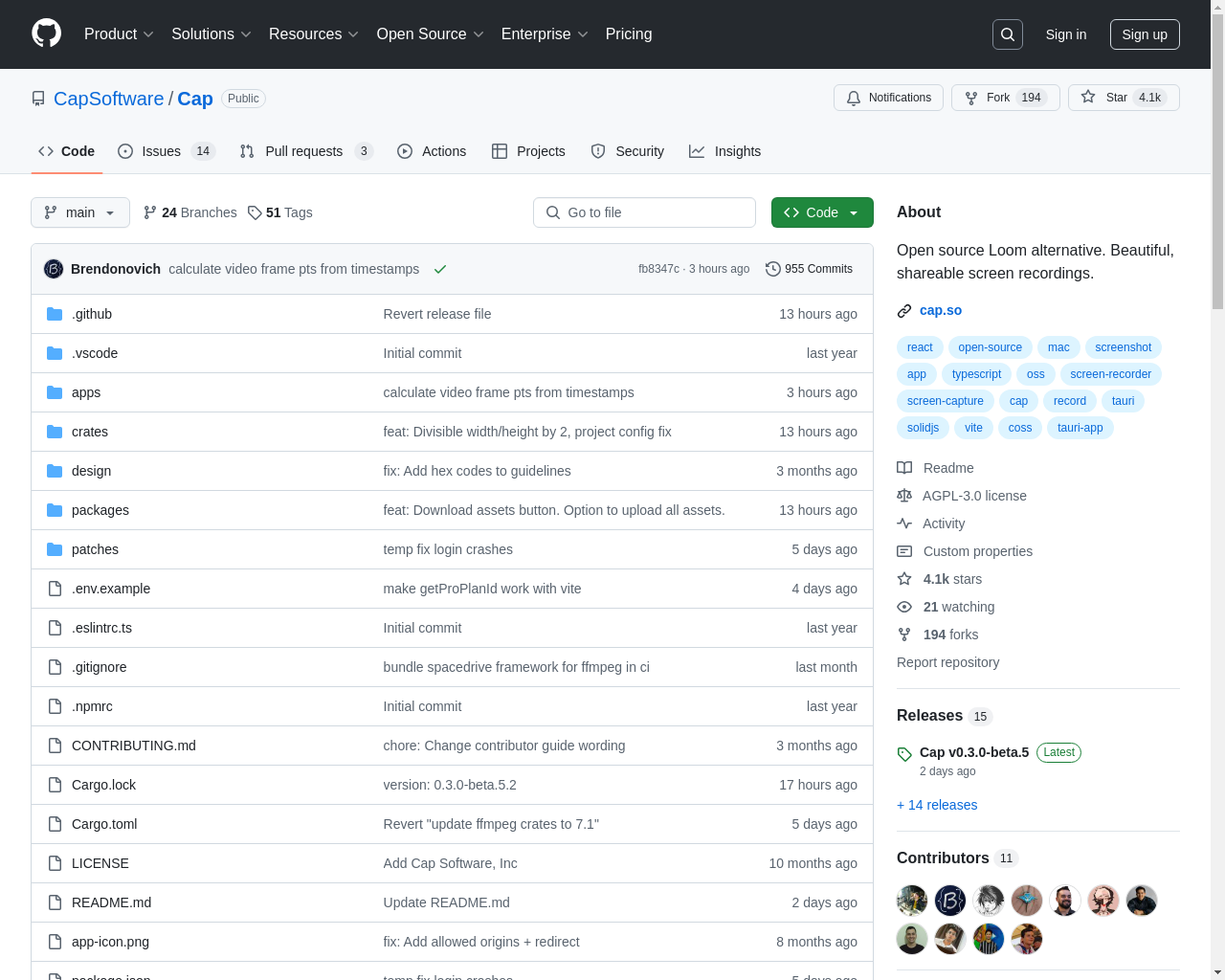View the 955 Commits history
The image size is (1225, 980).
coord(810,269)
